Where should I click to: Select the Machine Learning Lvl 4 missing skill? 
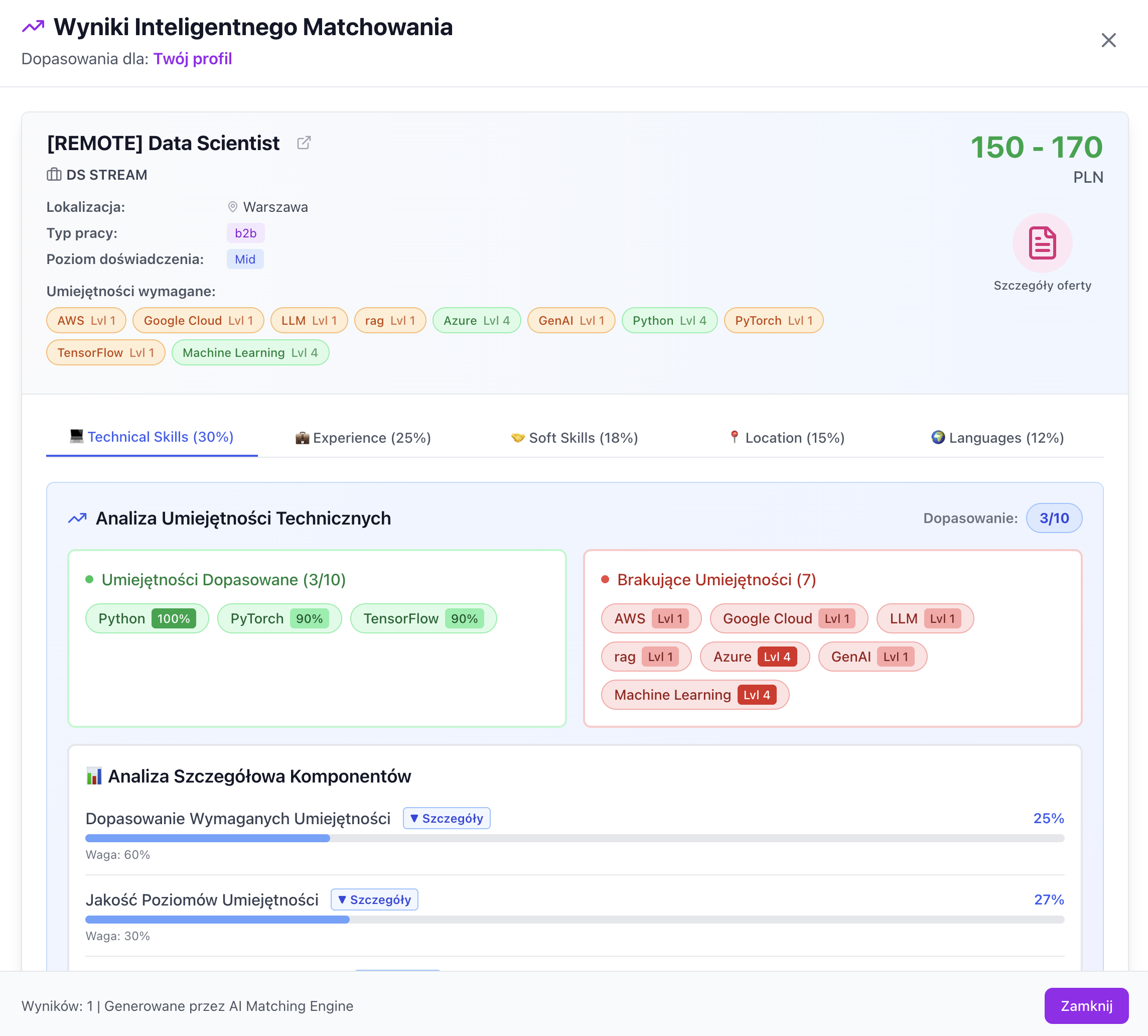694,695
